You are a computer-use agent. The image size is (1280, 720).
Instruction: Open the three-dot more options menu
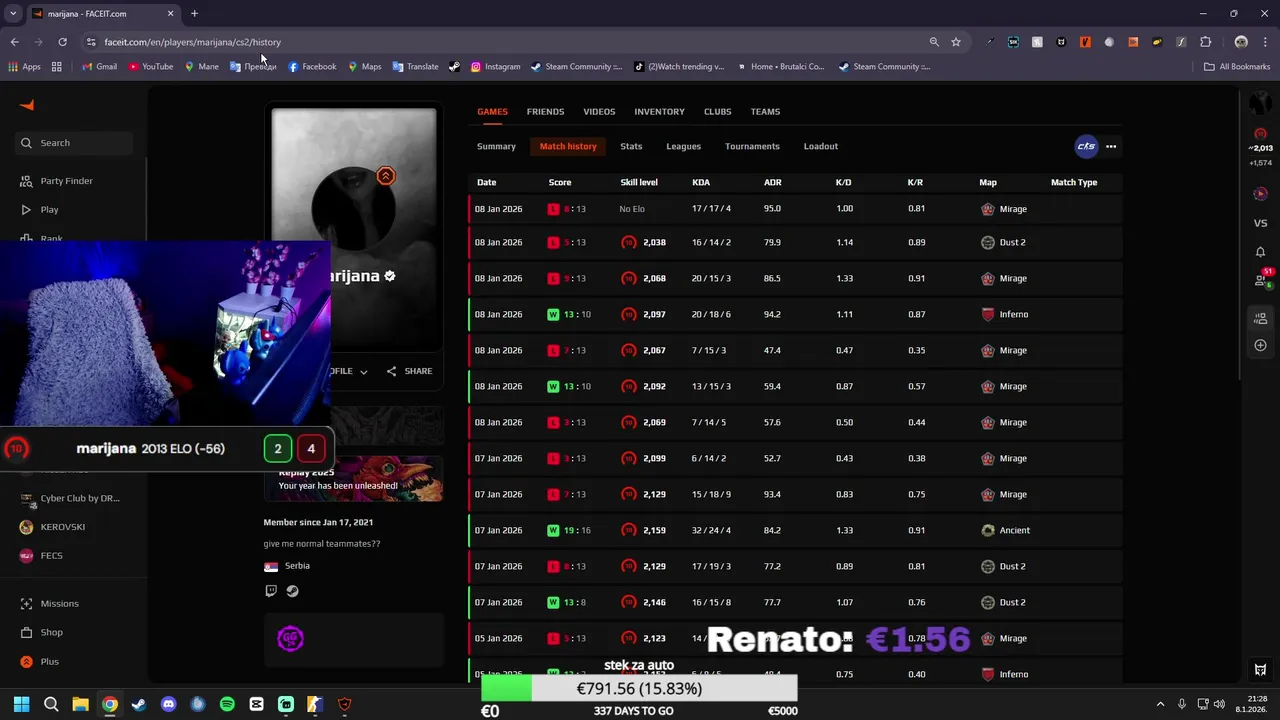pyautogui.click(x=1111, y=146)
